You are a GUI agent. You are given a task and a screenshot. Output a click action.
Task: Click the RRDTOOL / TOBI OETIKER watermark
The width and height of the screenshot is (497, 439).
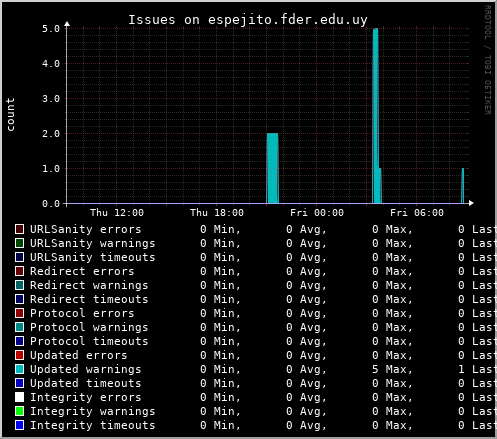[488, 60]
